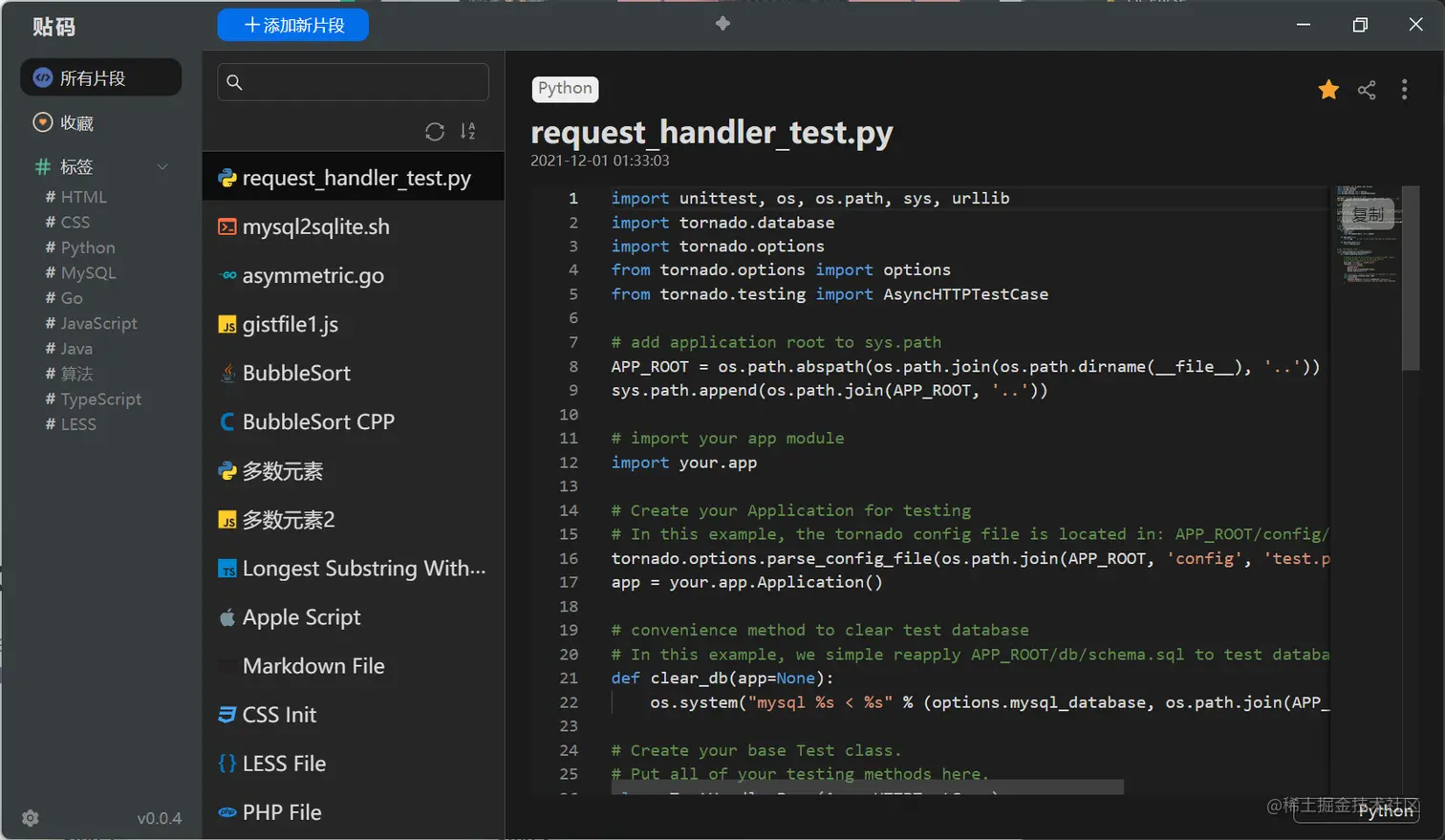Click the tags hash icon
The height and width of the screenshot is (840, 1445).
click(x=42, y=166)
